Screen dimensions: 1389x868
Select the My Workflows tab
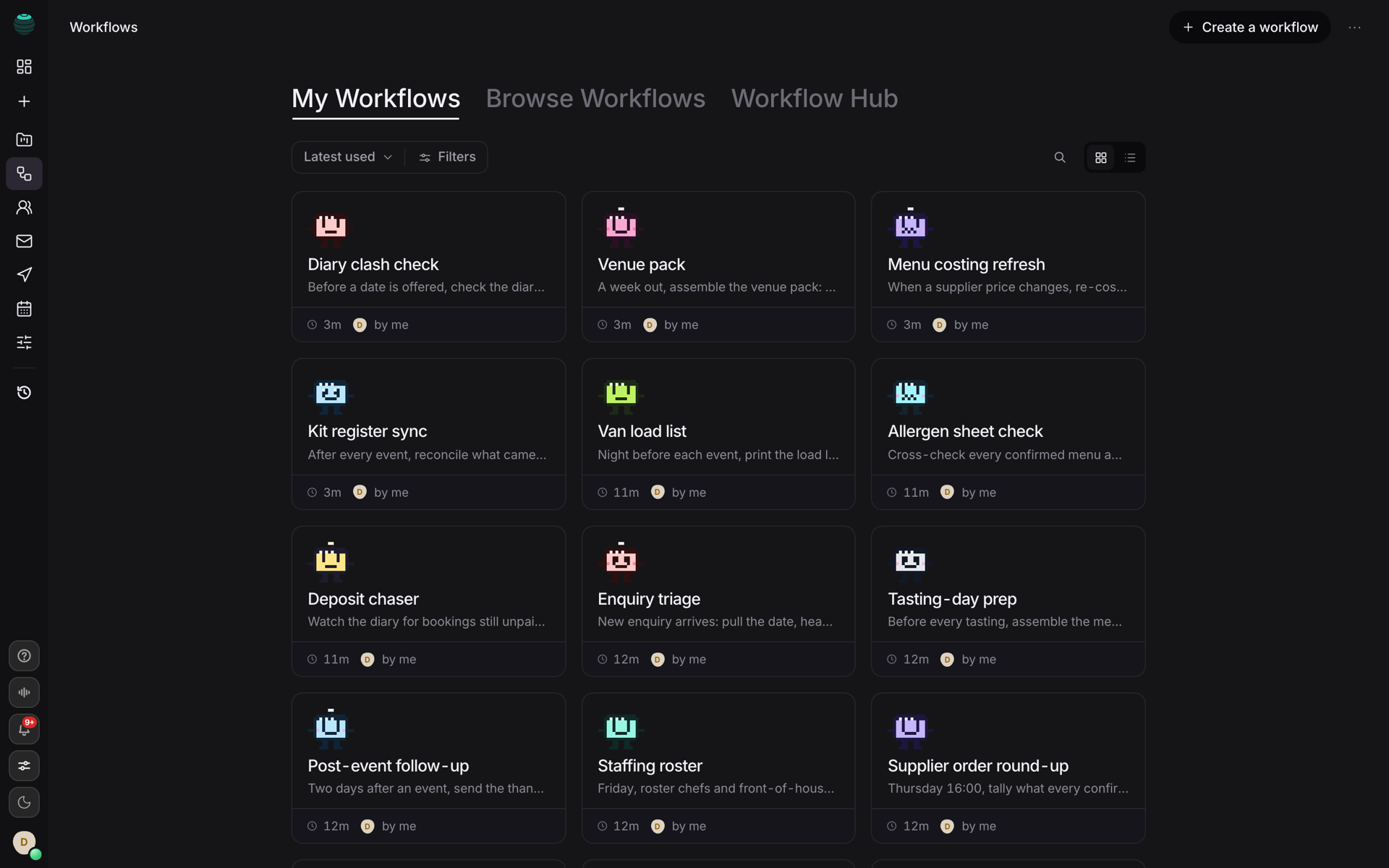[x=375, y=99]
